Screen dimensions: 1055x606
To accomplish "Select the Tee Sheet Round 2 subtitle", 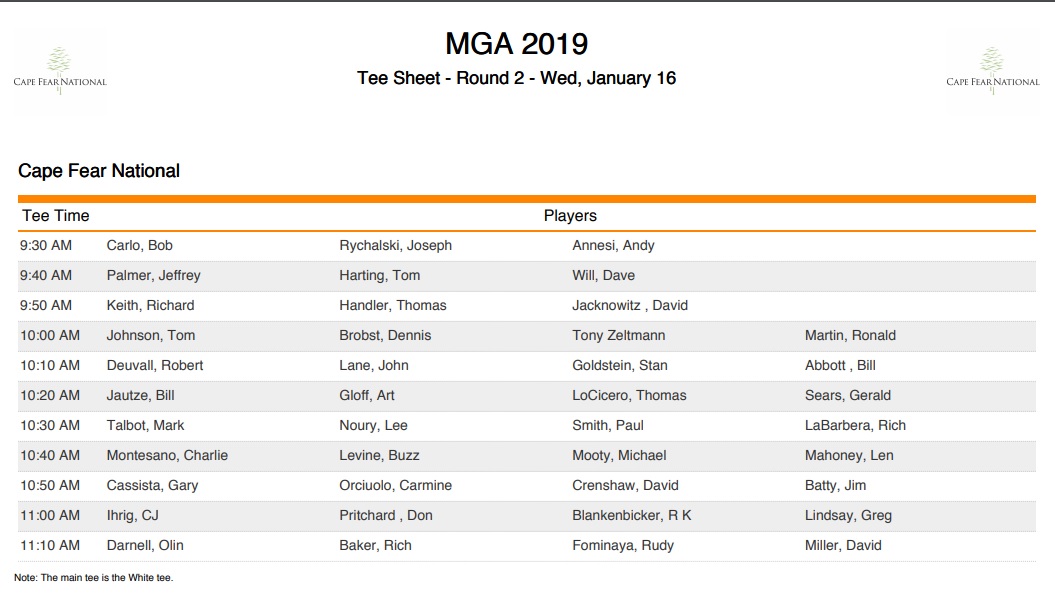I will coord(516,78).
